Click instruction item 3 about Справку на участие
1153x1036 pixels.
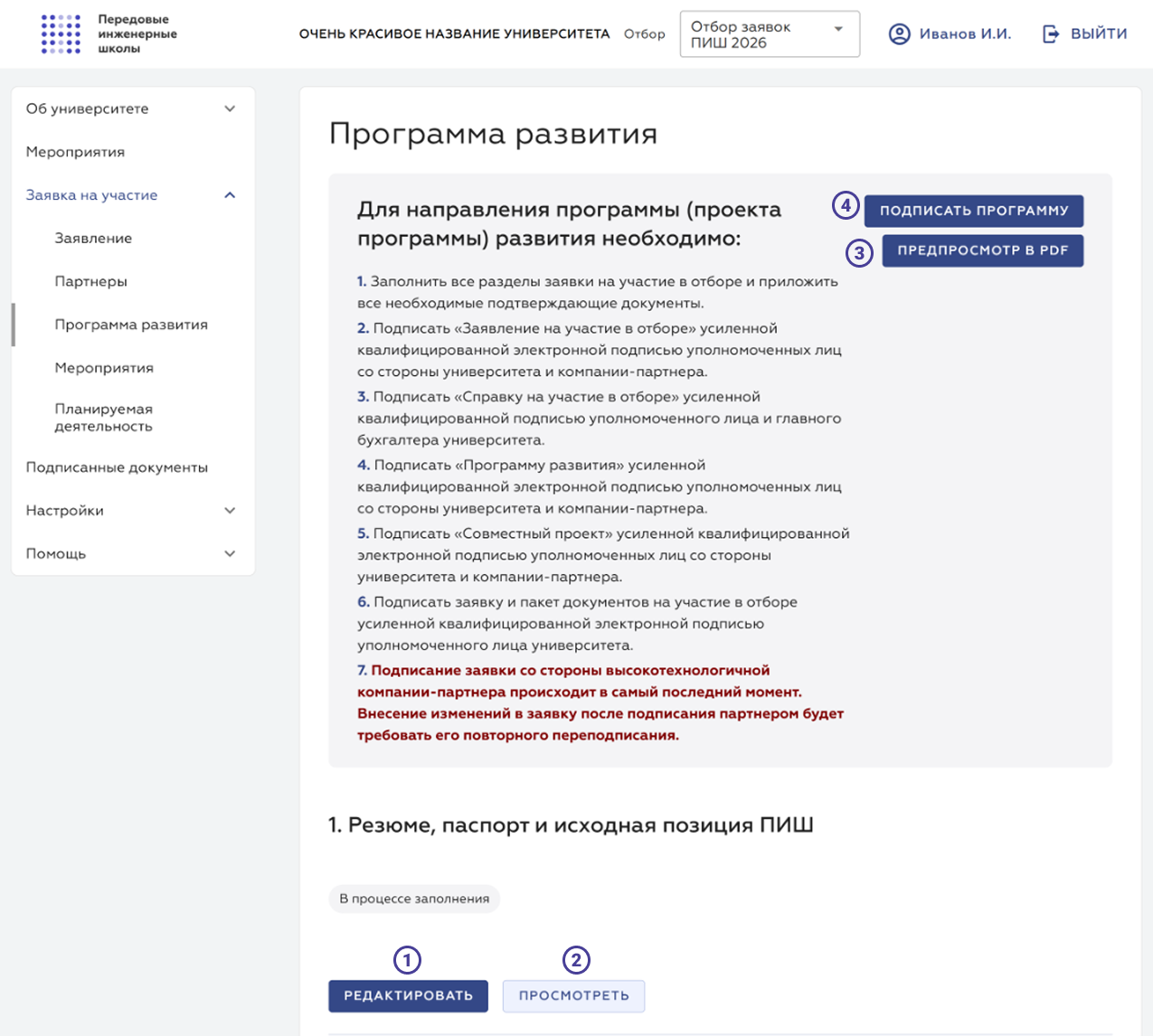(600, 419)
